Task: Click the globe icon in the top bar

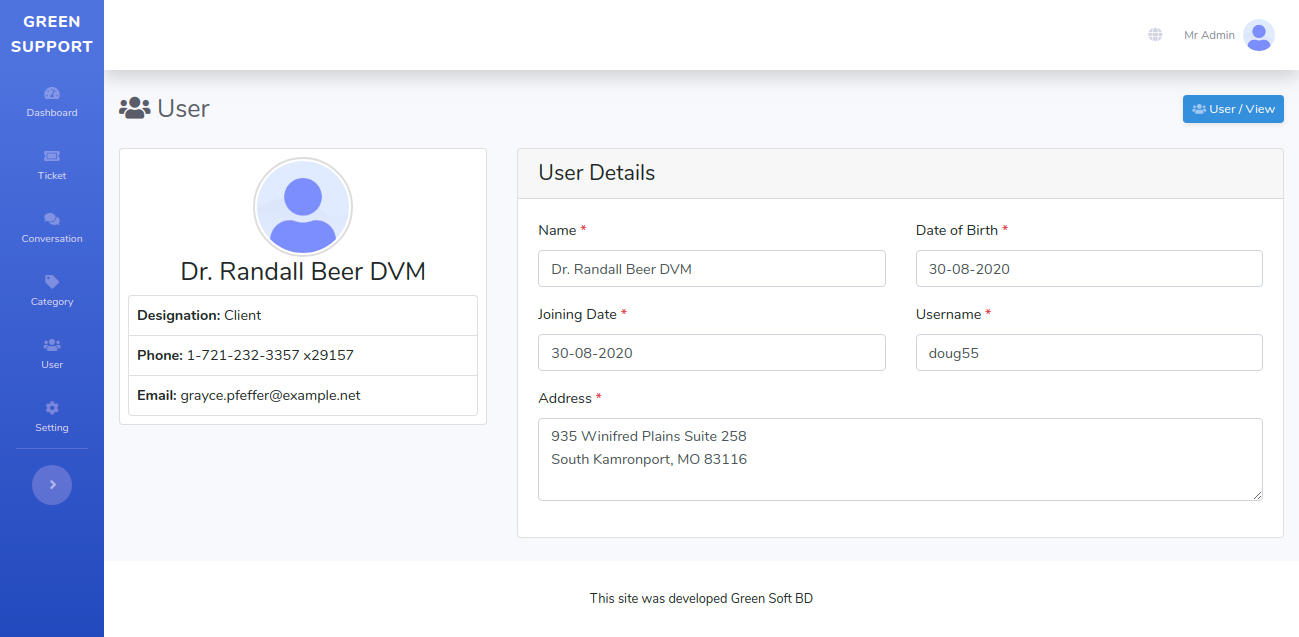Action: [x=1155, y=34]
